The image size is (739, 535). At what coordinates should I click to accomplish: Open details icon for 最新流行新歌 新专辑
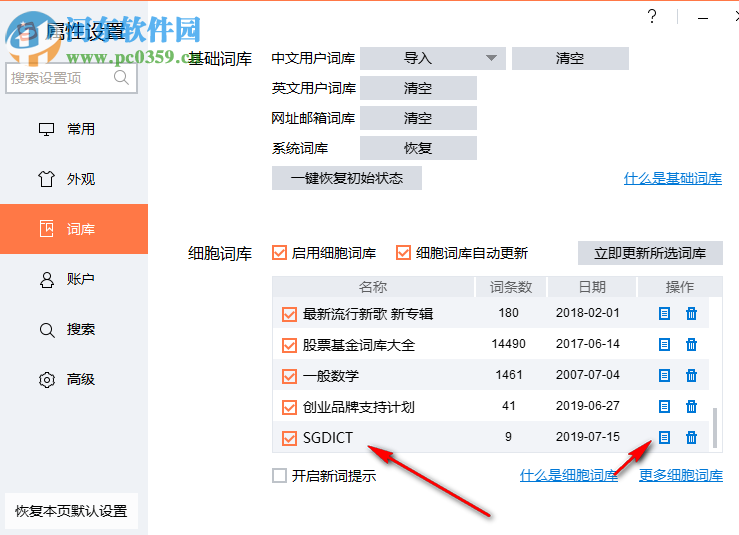point(664,313)
